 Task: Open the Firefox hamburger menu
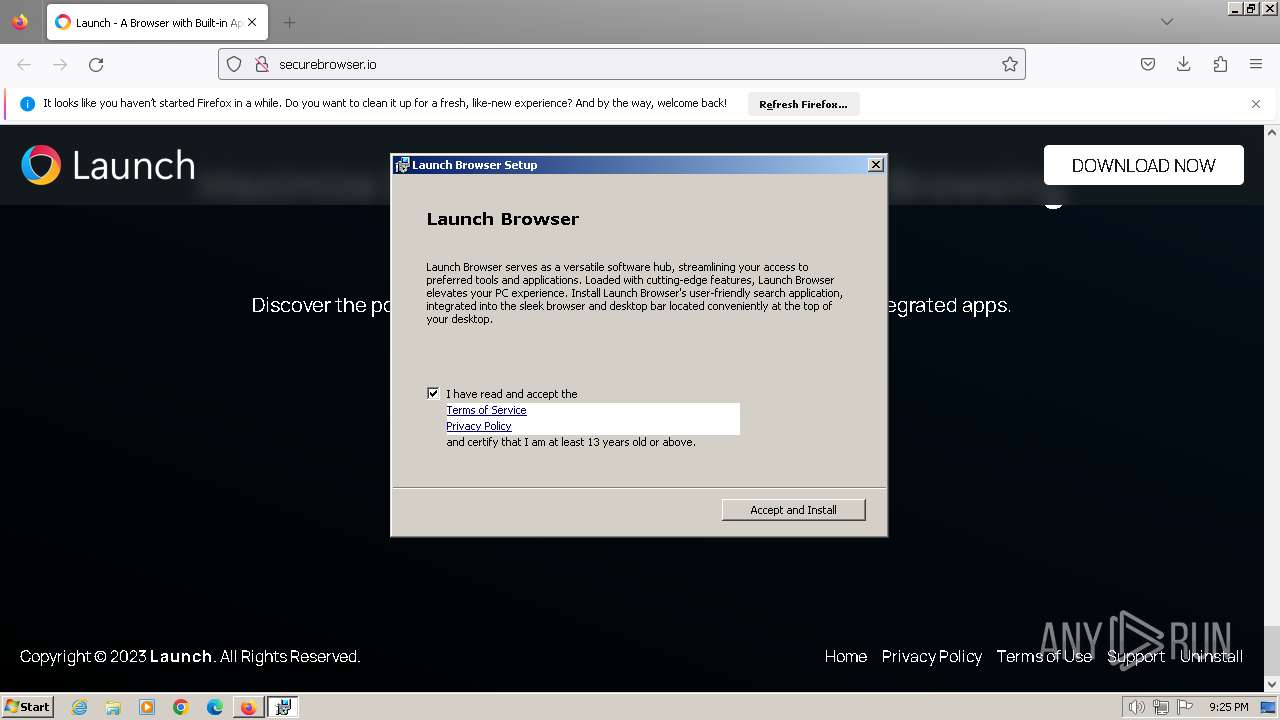click(x=1256, y=64)
